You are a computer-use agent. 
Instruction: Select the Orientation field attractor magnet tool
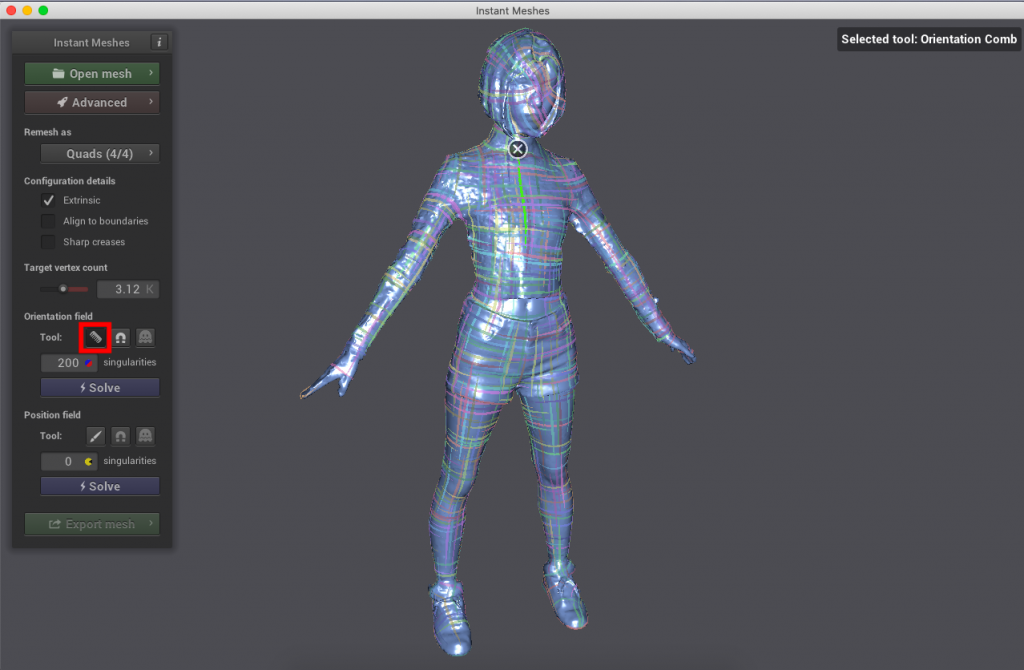pyautogui.click(x=120, y=338)
